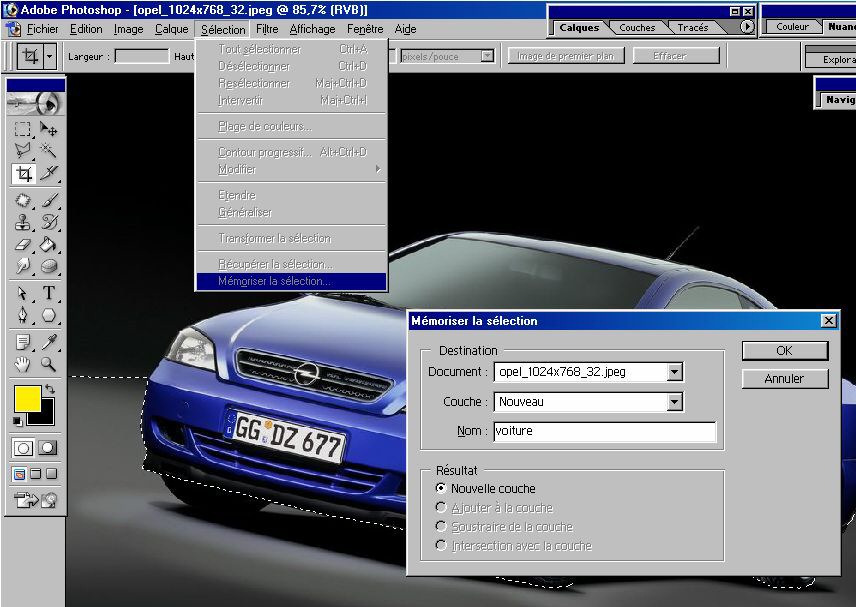The height and width of the screenshot is (607, 856).
Task: Open the Fenêtre menu
Action: 365,29
